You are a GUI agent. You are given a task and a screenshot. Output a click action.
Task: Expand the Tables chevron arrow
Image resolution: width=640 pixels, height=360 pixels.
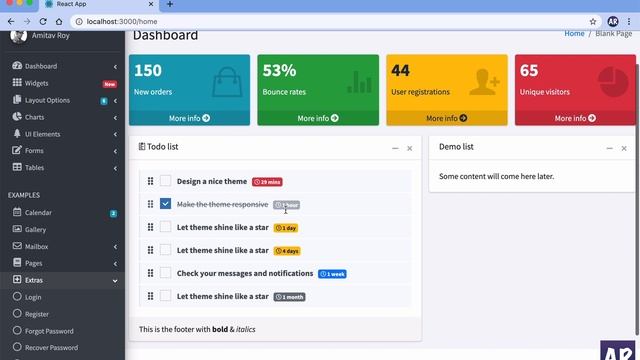pyautogui.click(x=115, y=168)
